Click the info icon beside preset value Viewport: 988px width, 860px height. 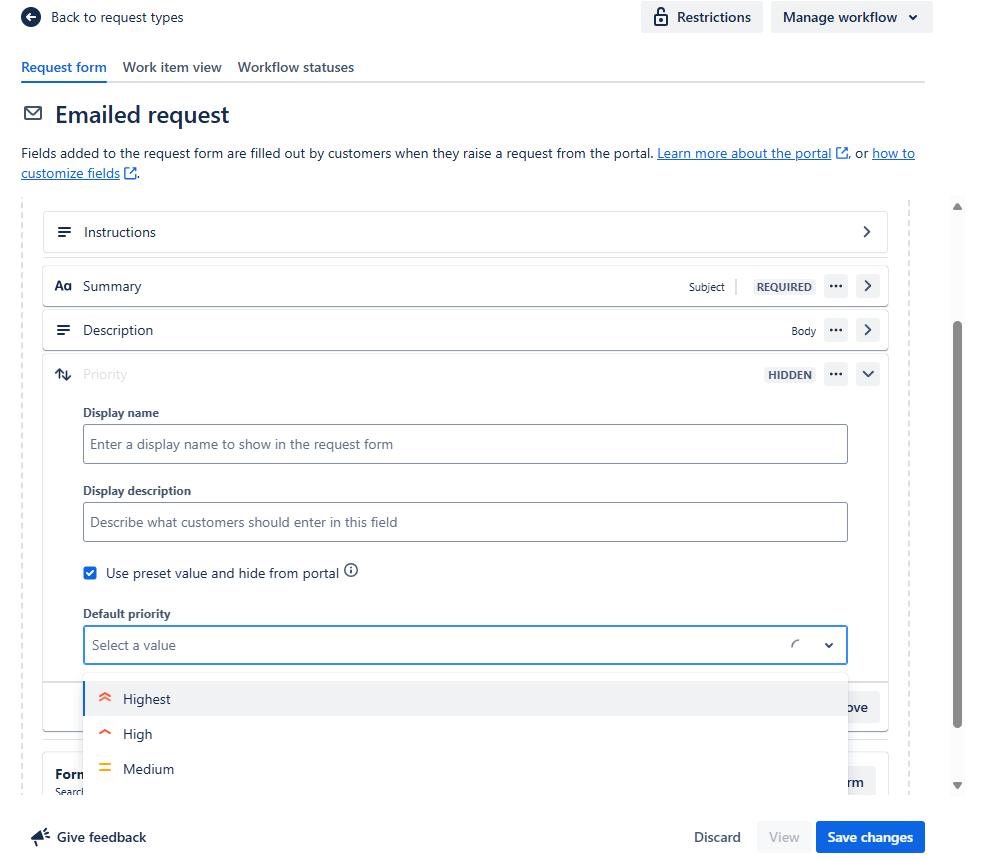(x=351, y=571)
